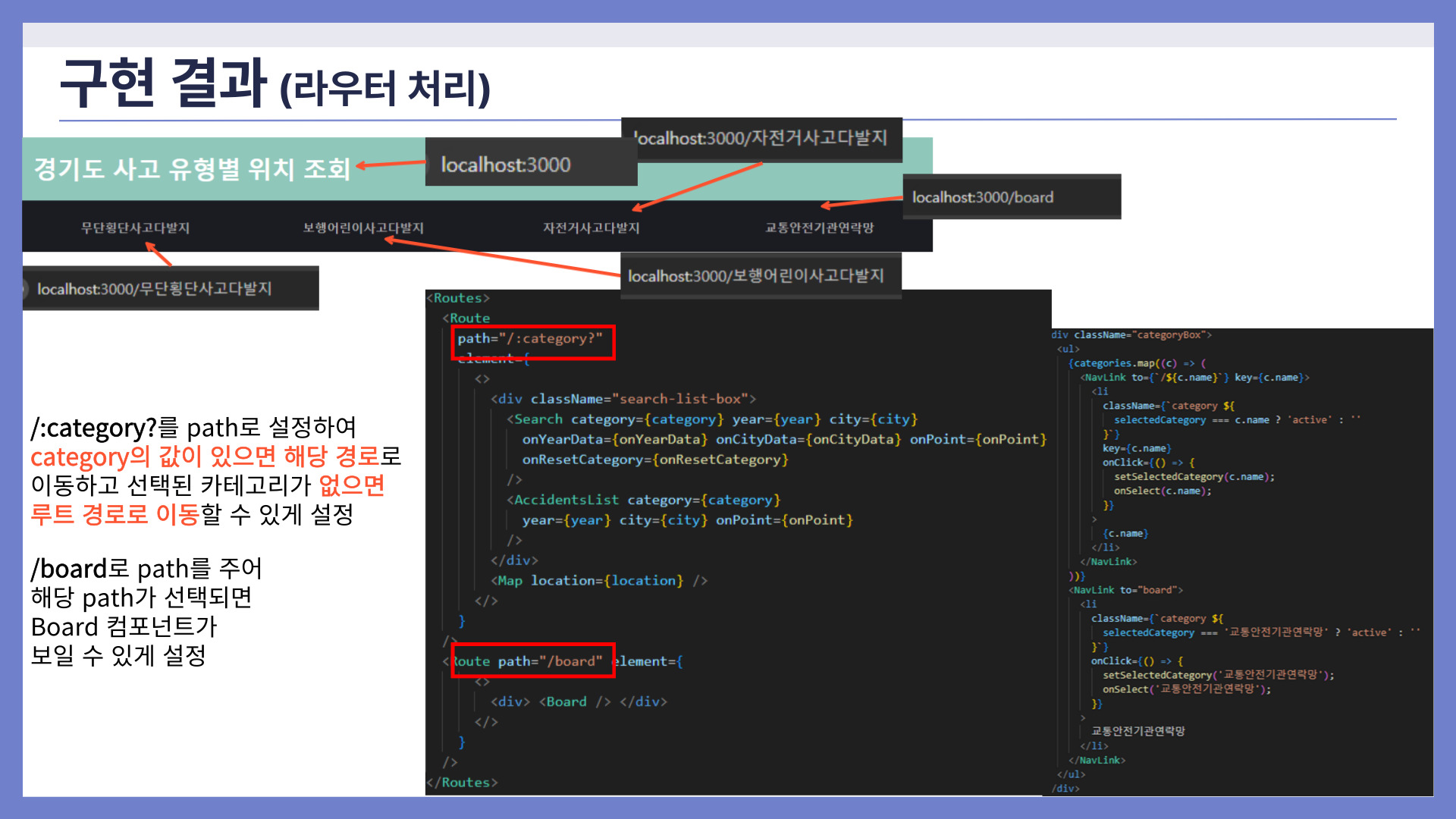Open the 무단횡단사고다발지 menu item
The height and width of the screenshot is (819, 1456).
coord(135,227)
